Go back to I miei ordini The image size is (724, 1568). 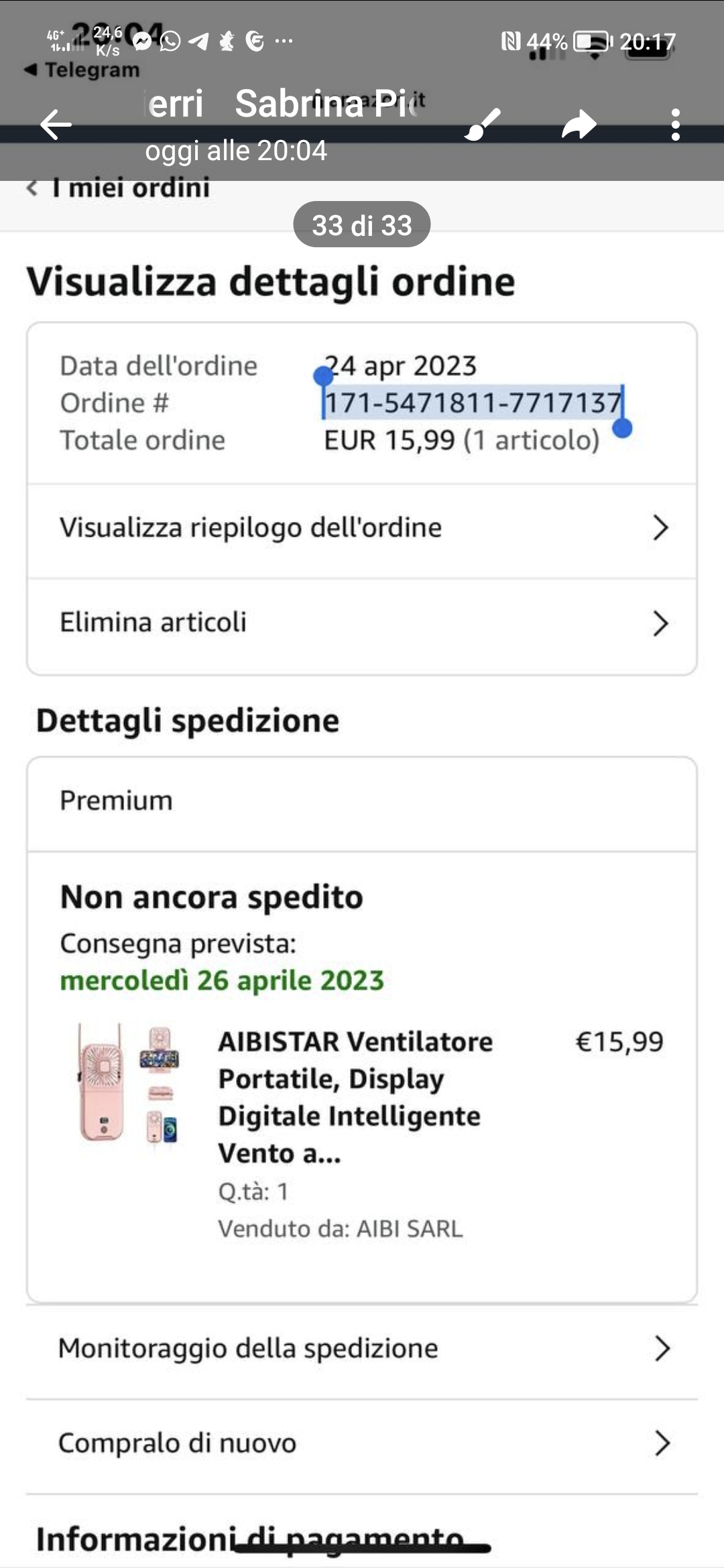coord(118,188)
